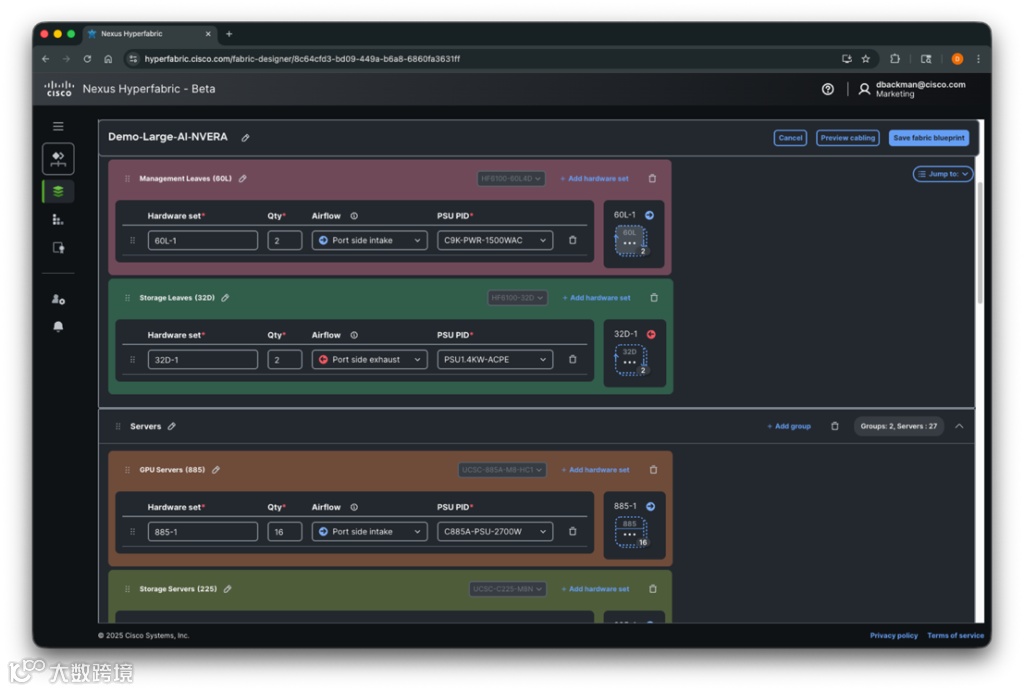
Task: Open Airflow dropdown for 885-1
Action: (370, 532)
